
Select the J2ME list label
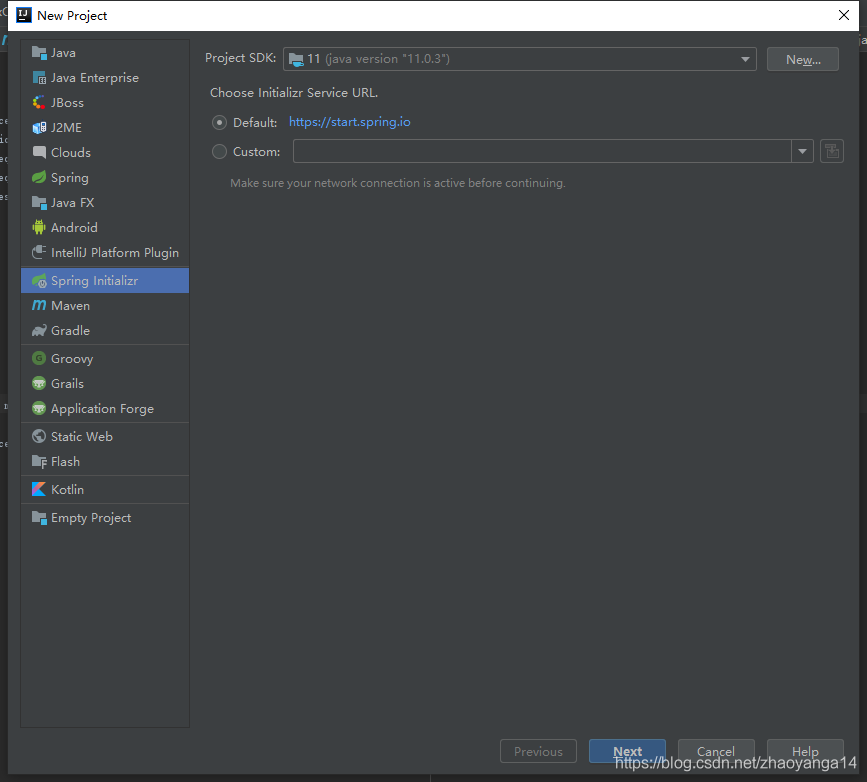pos(66,128)
